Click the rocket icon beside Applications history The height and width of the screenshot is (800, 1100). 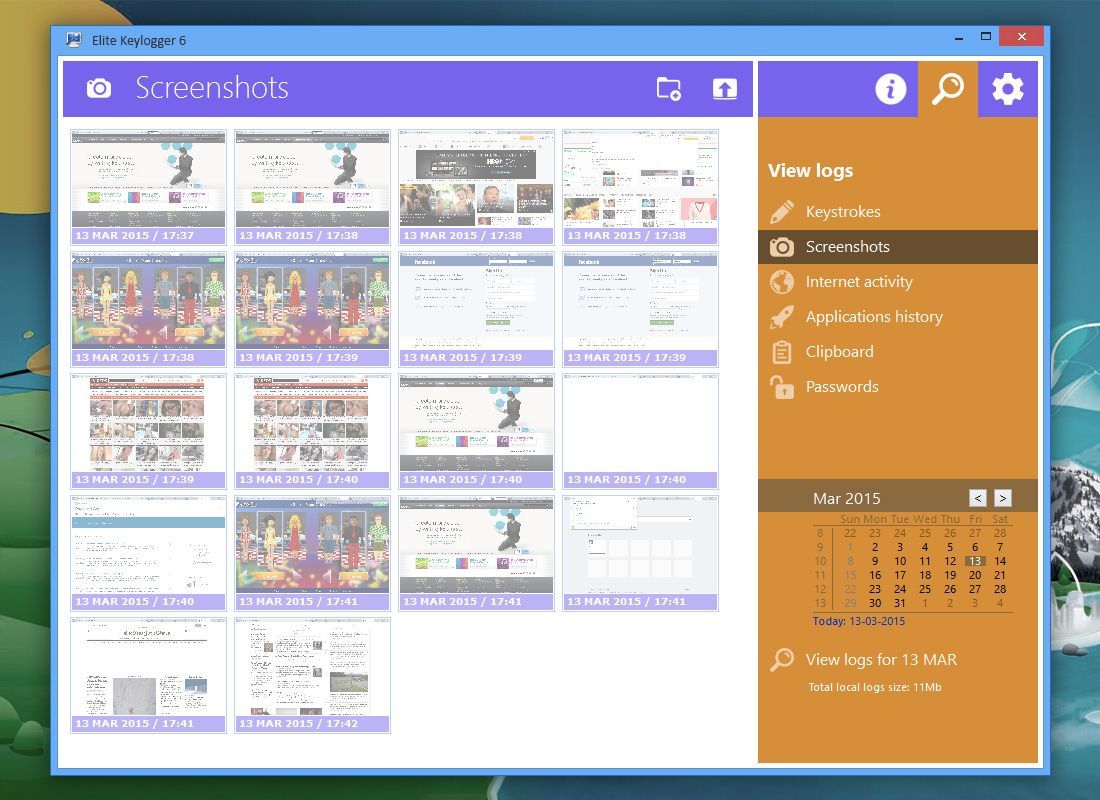click(x=782, y=317)
